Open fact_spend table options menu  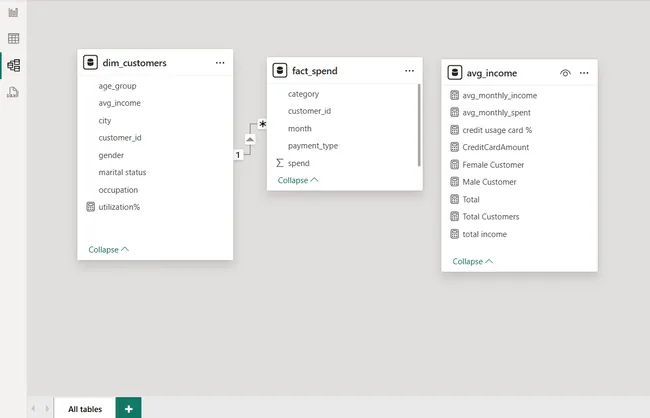410,70
